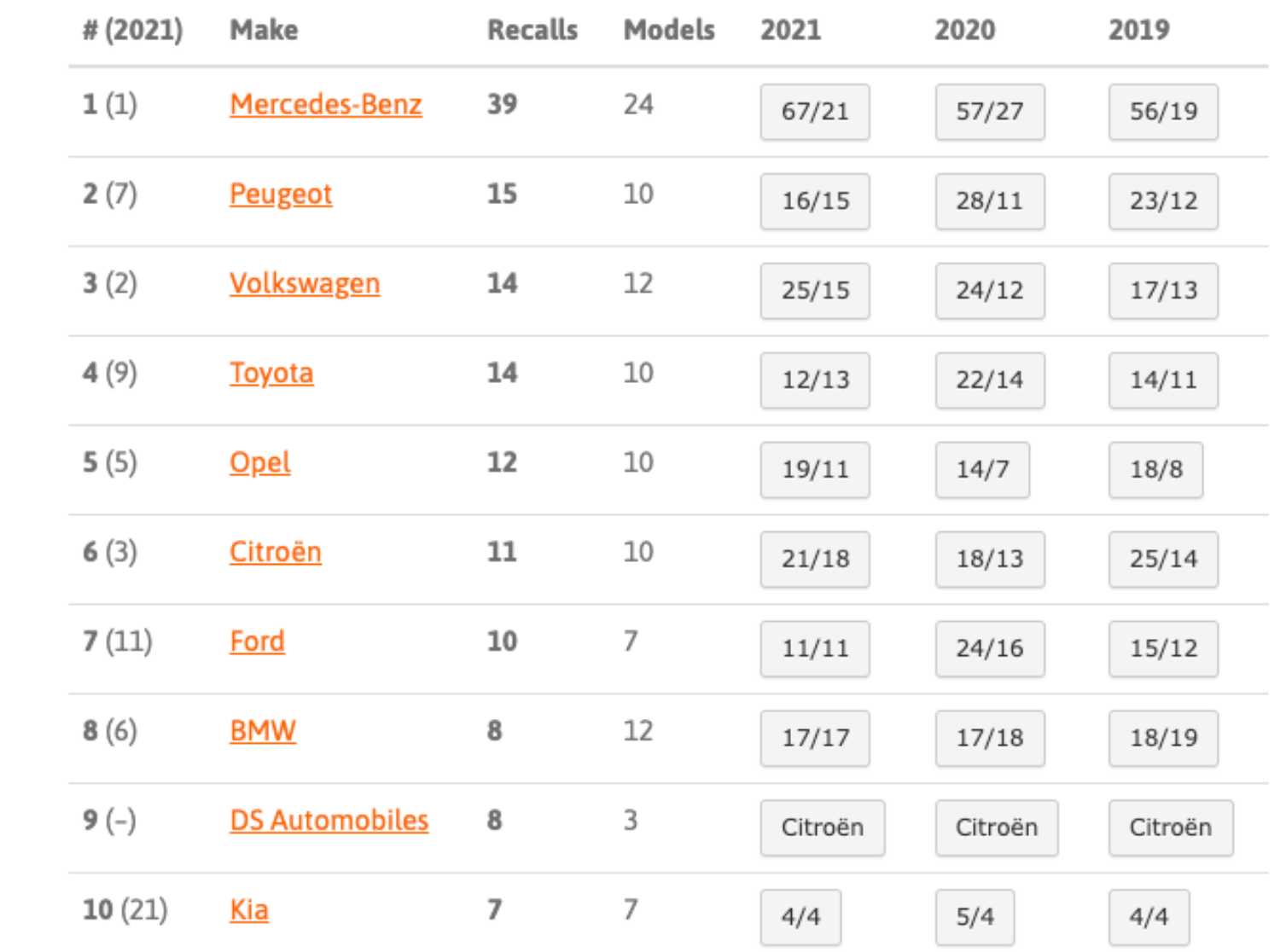Click the 2021 Citroën button for DS Automobiles

pos(822,828)
